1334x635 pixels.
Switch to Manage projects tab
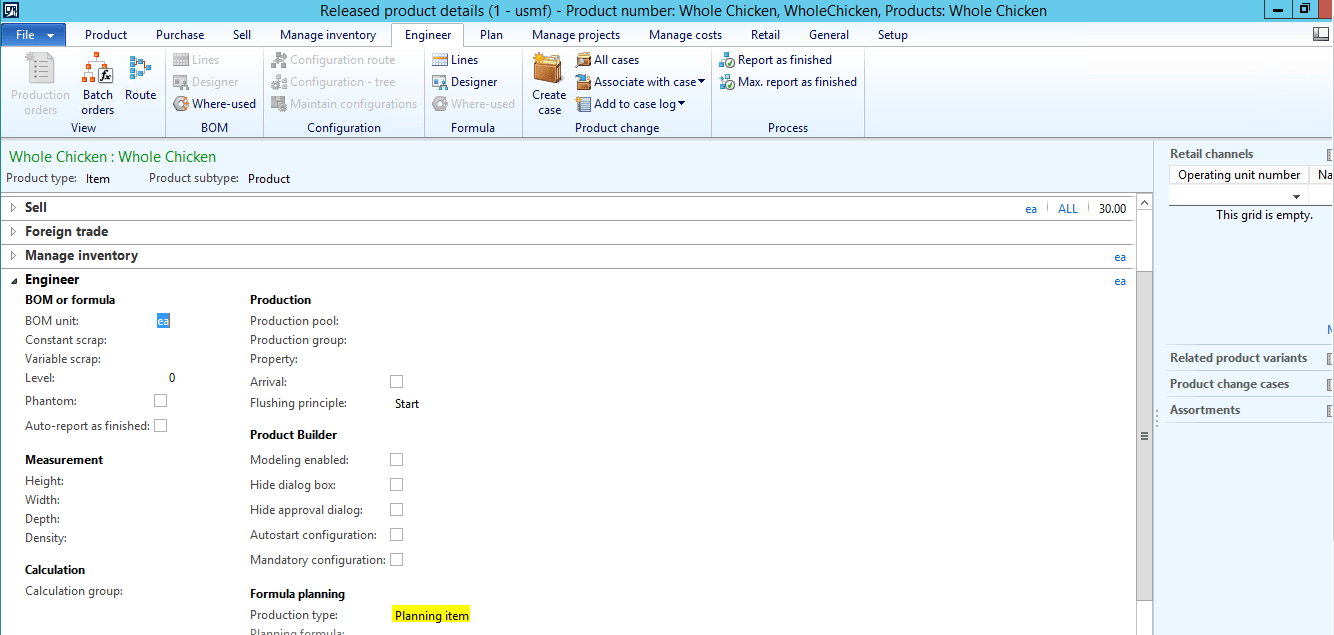[x=576, y=35]
